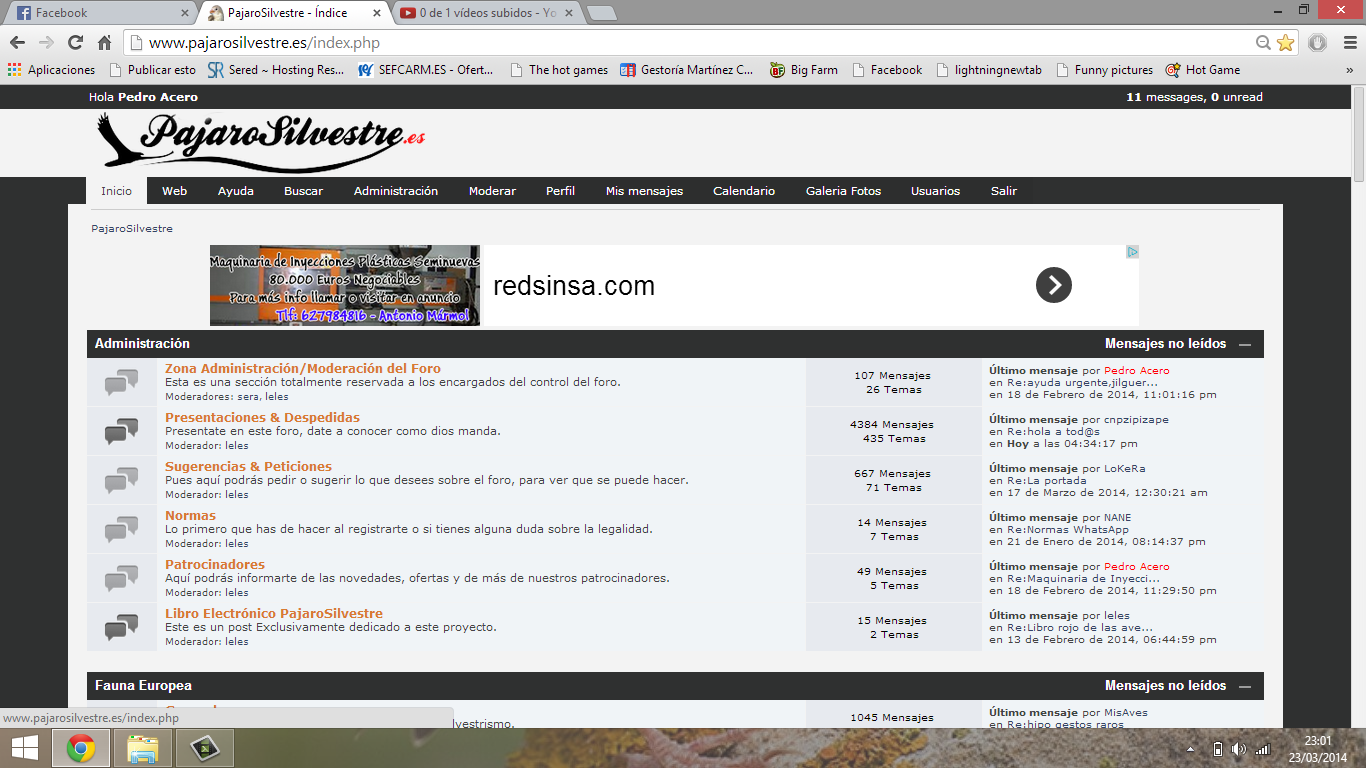Open the Galeria Fotos menu item
Viewport: 1366px width, 768px height.
[x=843, y=191]
